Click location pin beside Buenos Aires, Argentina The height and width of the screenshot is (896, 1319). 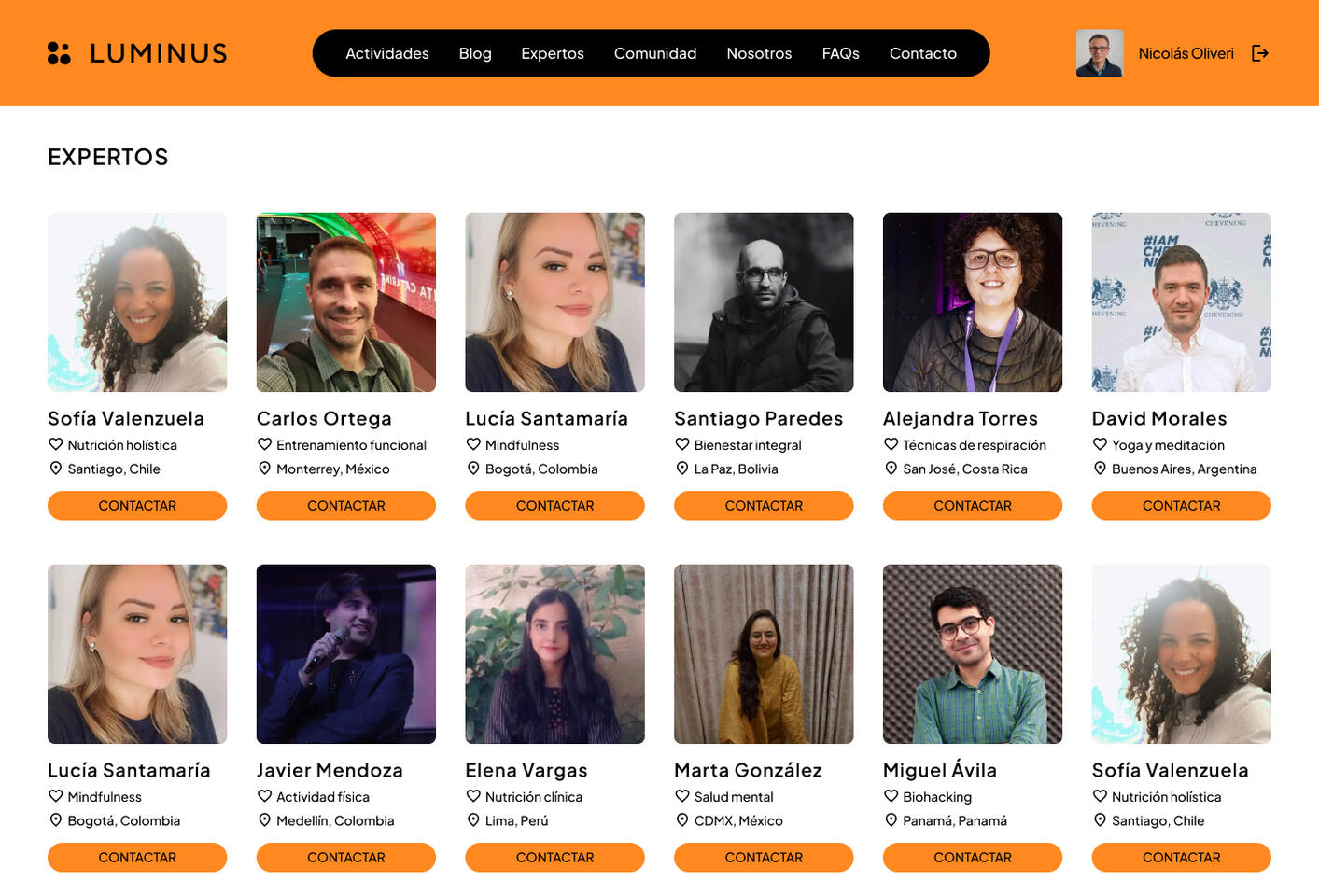pyautogui.click(x=1100, y=469)
